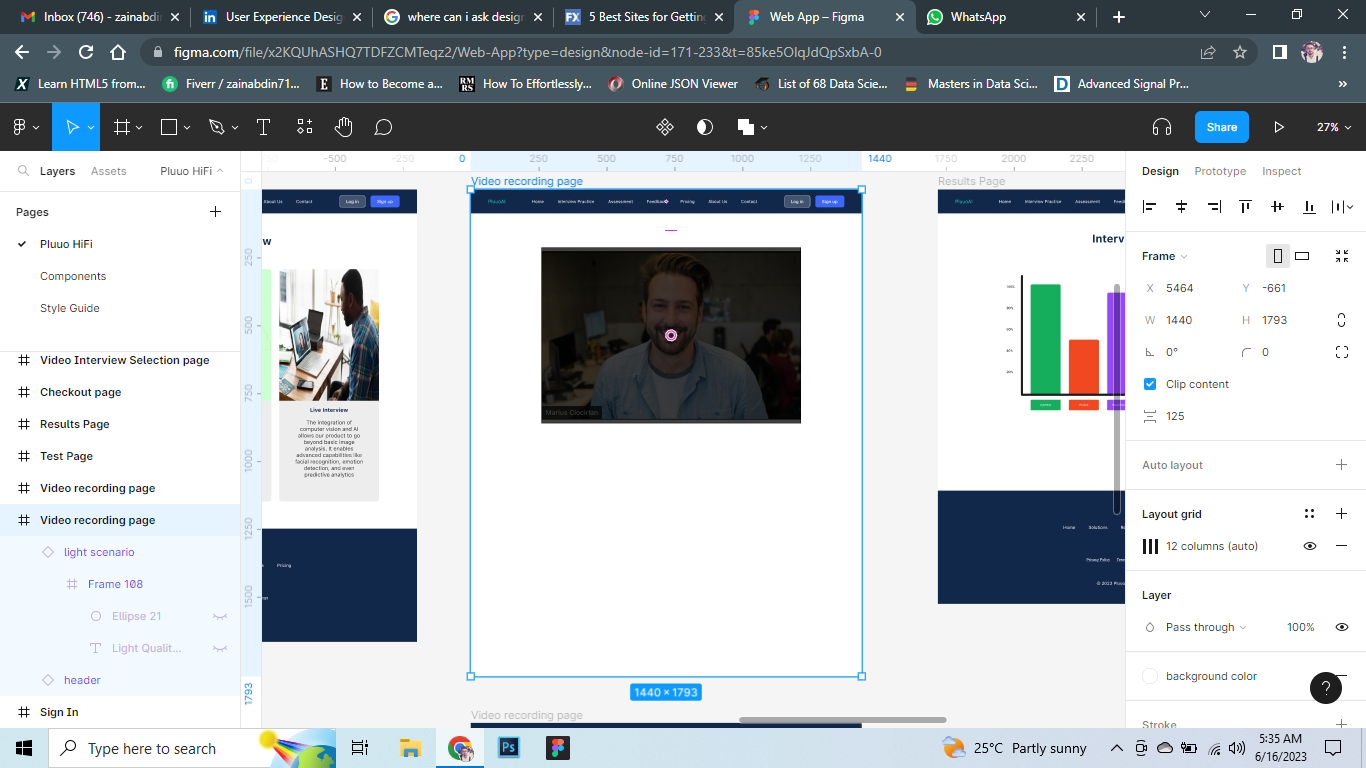The image size is (1366, 768).
Task: Open the Resources components tool
Action: click(x=305, y=127)
